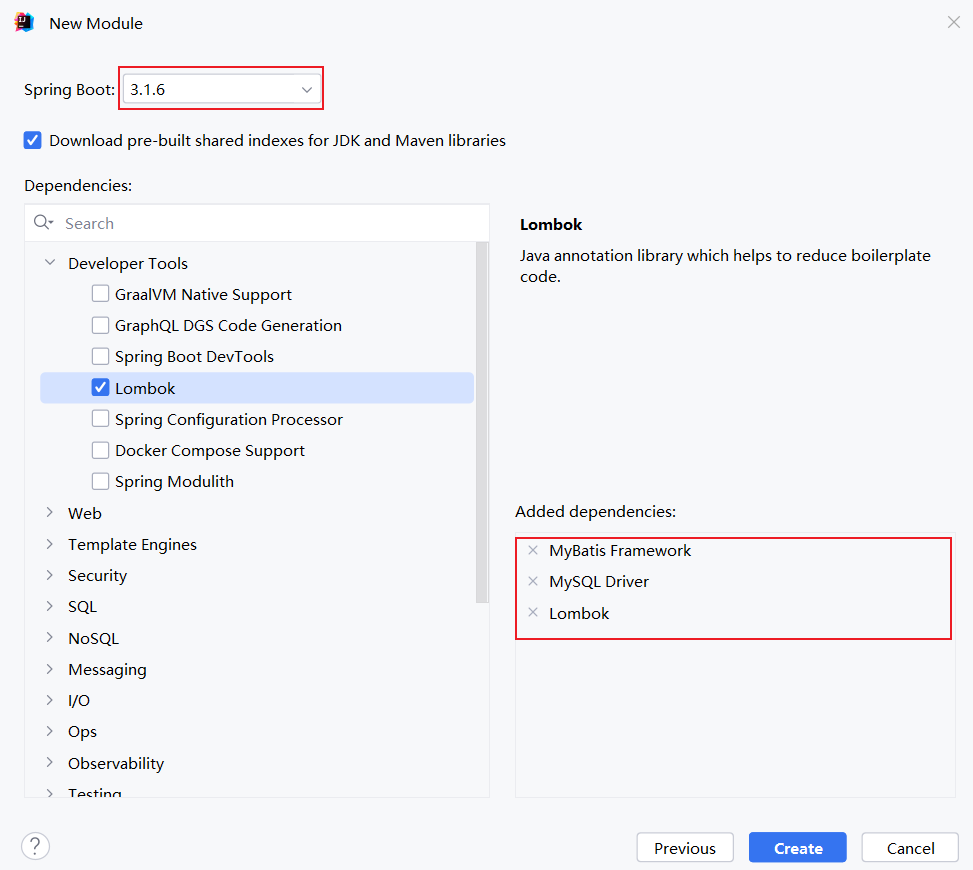Collapse the Developer Tools category
Screen dimensions: 973x870
click(50, 263)
